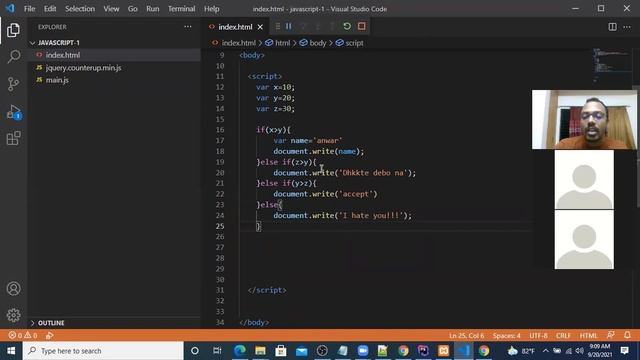This screenshot has width=640, height=360.
Task: Click the debug status bar icon
Action: (x=50, y=336)
